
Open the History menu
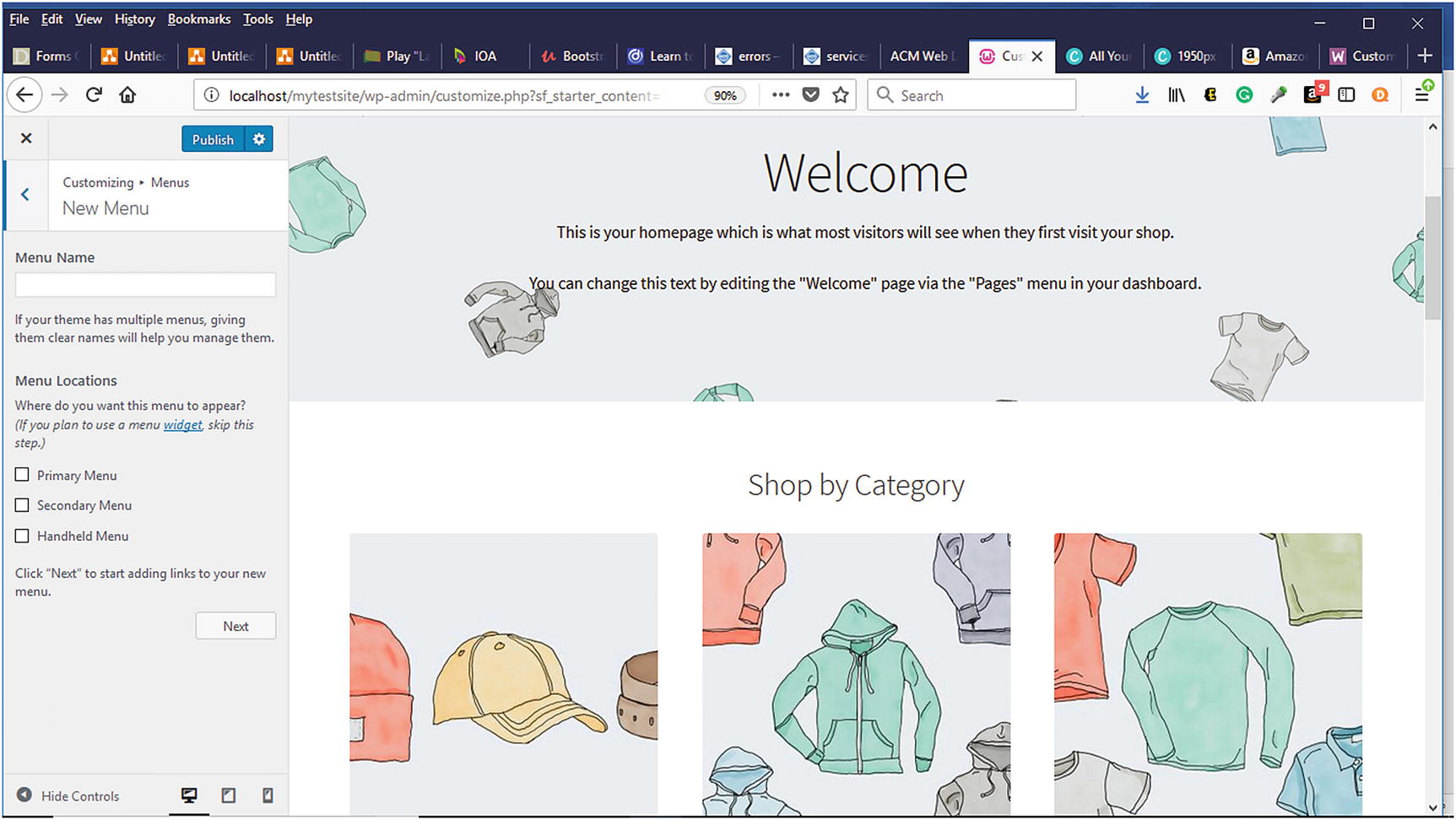pos(134,19)
